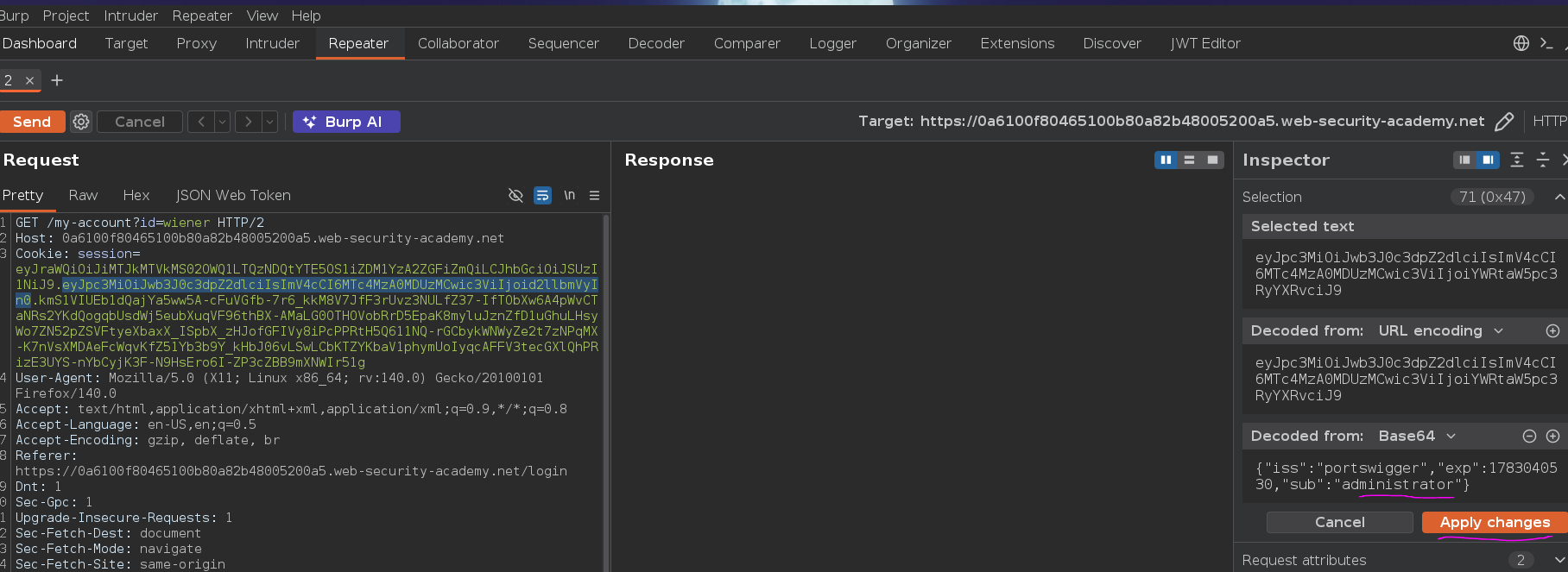
Task: Cancel the Inspector edit
Action: tap(1339, 522)
